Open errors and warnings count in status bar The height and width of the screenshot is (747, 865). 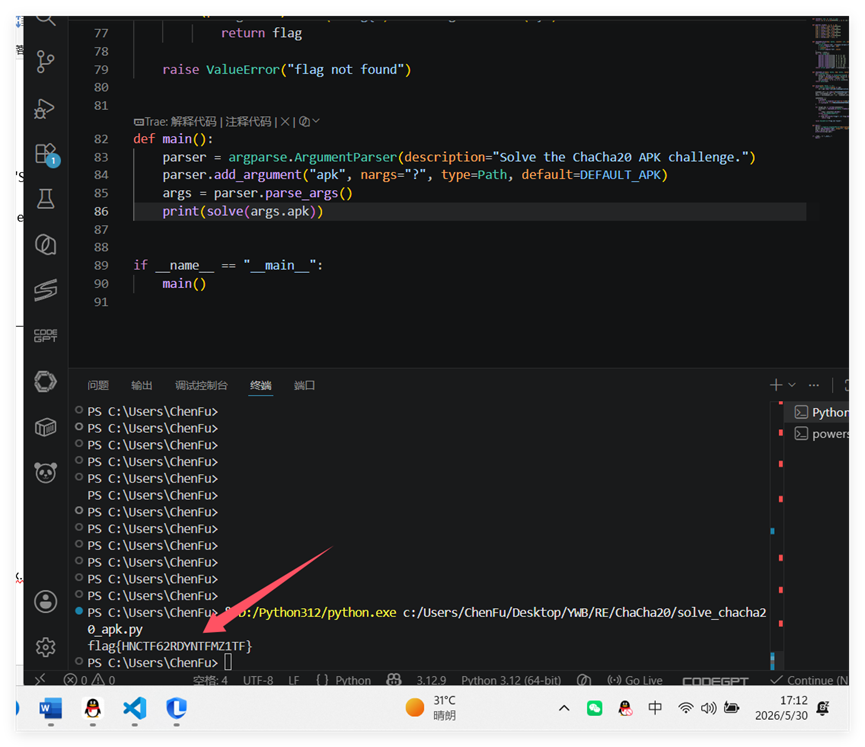click(x=89, y=680)
